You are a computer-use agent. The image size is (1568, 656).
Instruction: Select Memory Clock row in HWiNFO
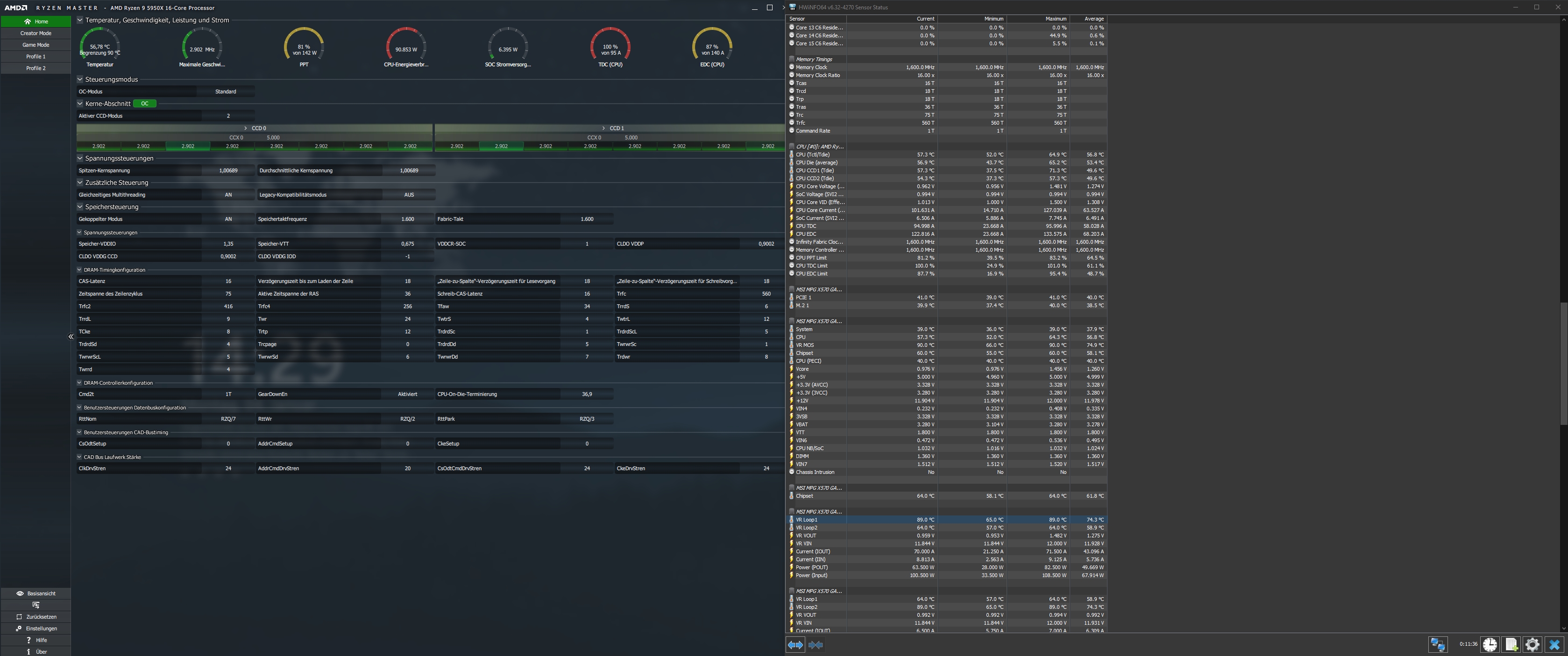(x=946, y=68)
